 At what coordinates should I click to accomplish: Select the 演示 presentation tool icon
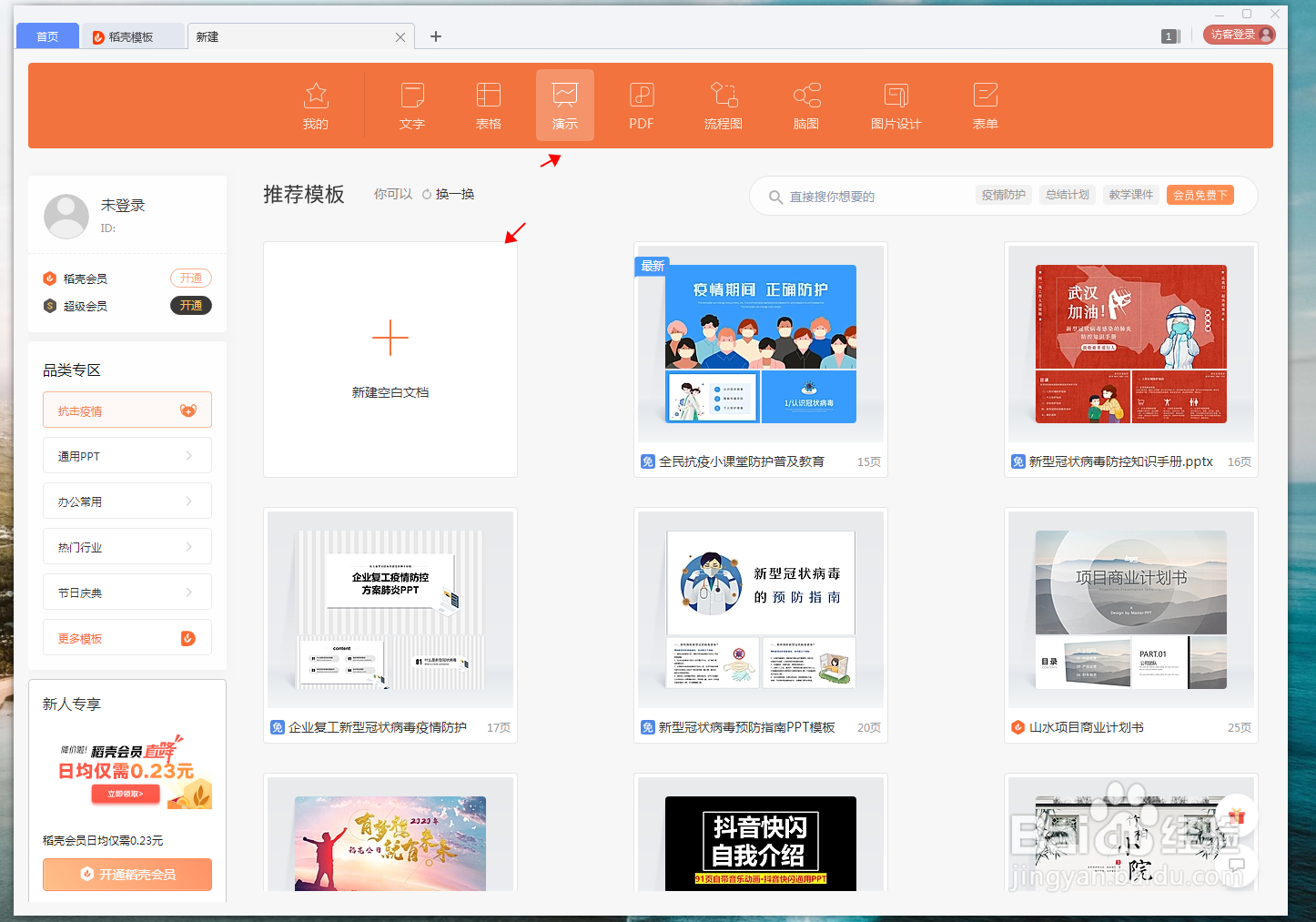(x=564, y=103)
